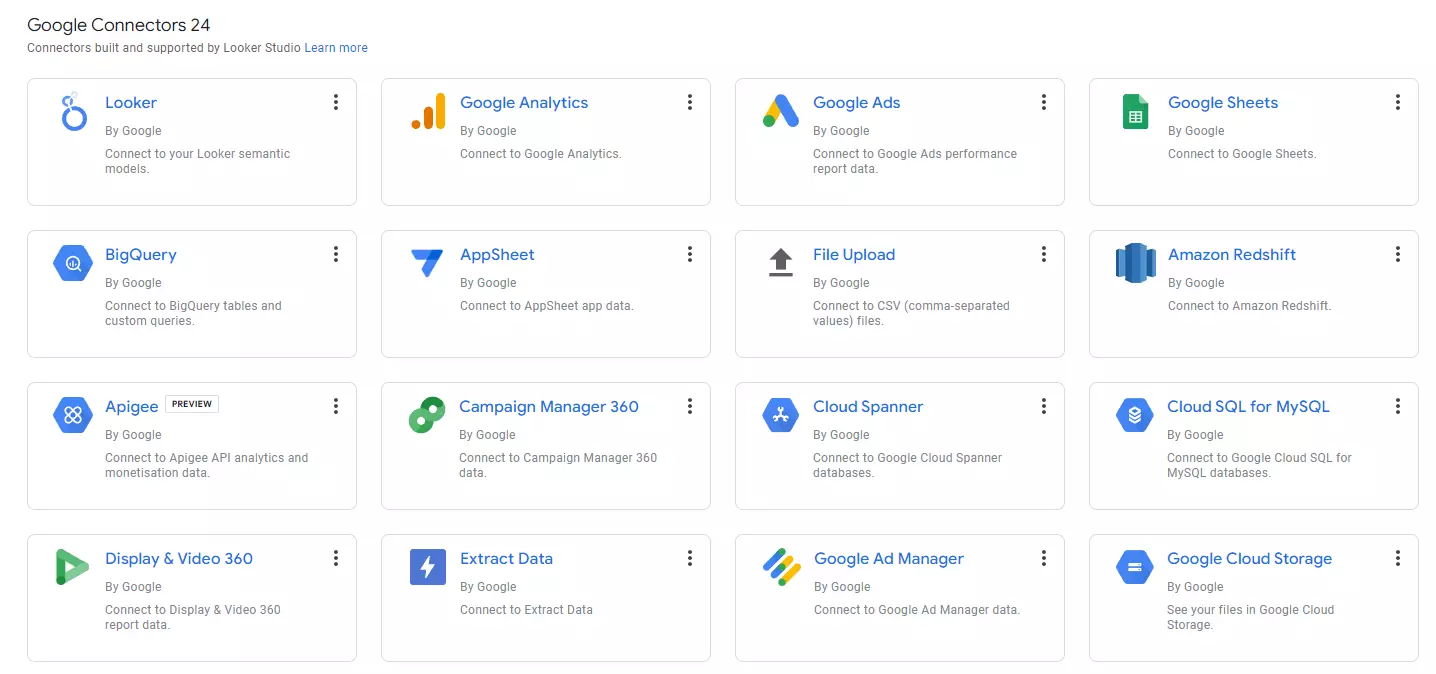Open Cloud SQL for MySQL options menu
The height and width of the screenshot is (674, 1436).
click(x=1398, y=406)
